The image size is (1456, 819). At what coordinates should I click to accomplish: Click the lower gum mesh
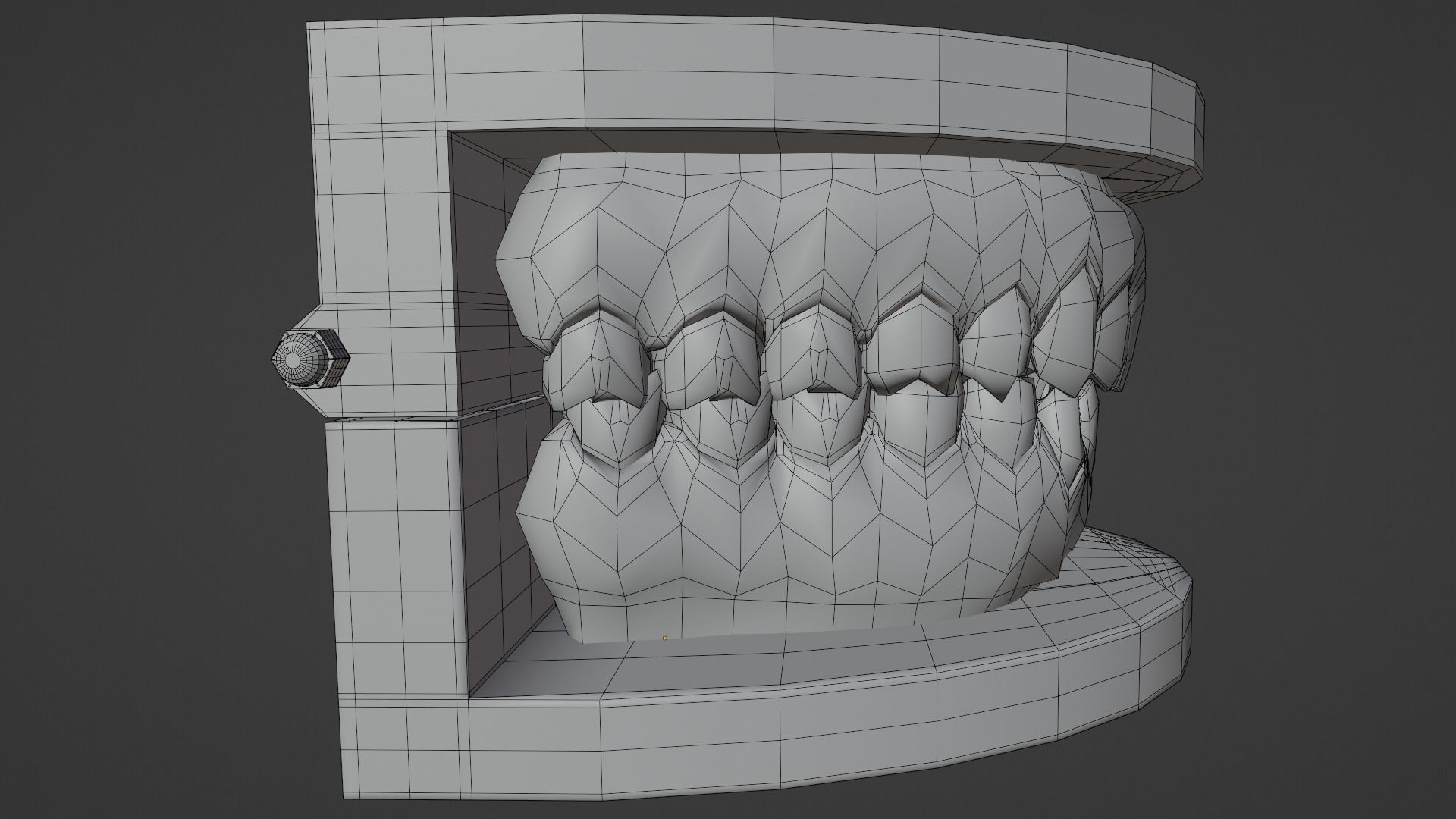pyautogui.click(x=758, y=546)
